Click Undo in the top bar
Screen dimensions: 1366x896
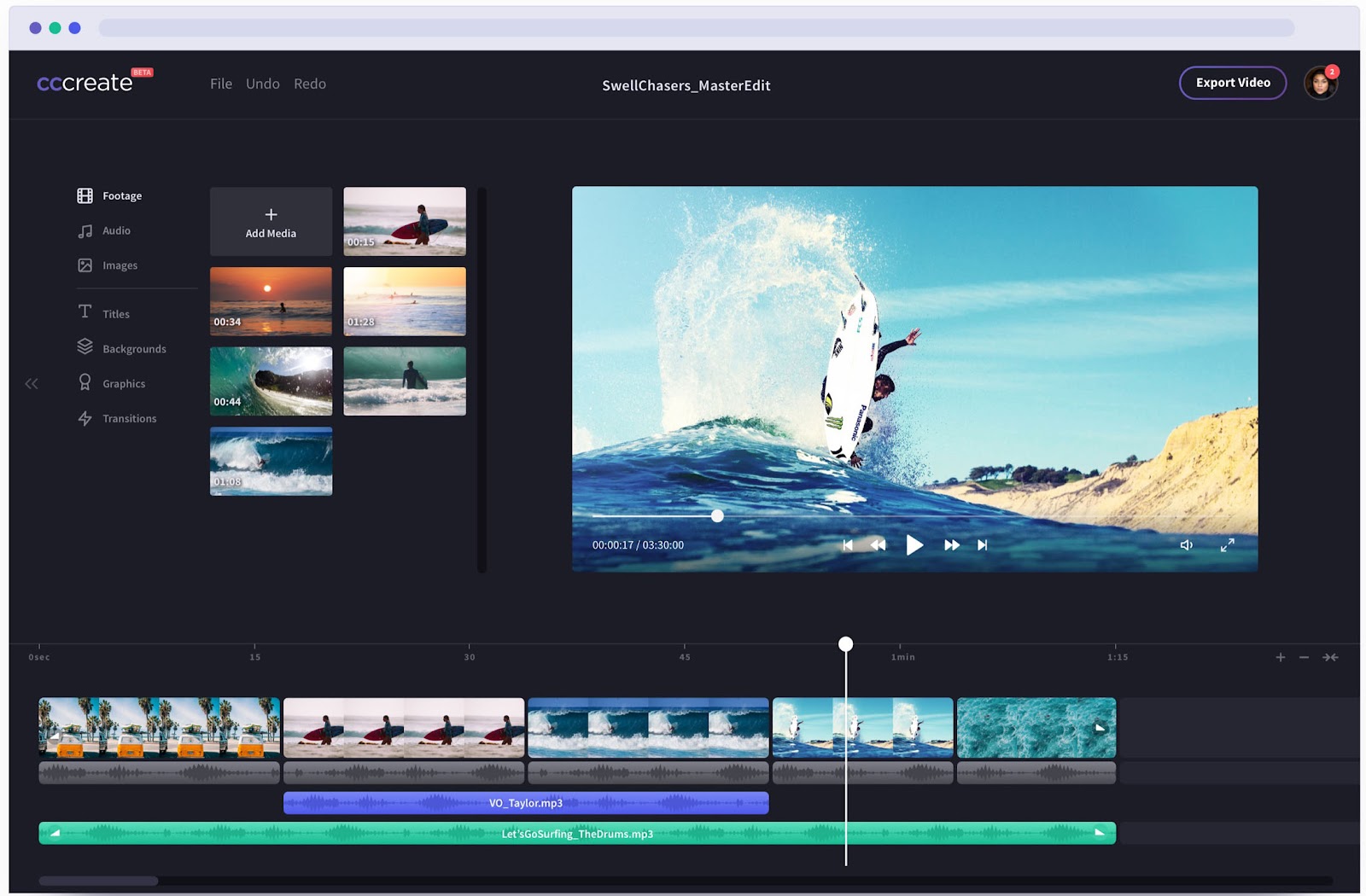(262, 84)
